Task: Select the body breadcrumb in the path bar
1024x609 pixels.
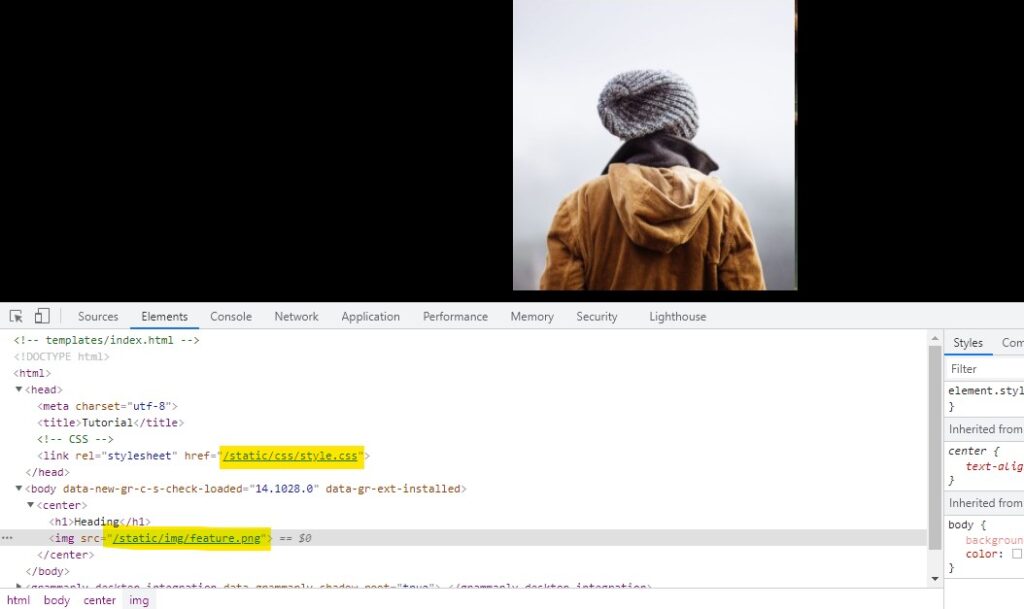Action: click(57, 600)
